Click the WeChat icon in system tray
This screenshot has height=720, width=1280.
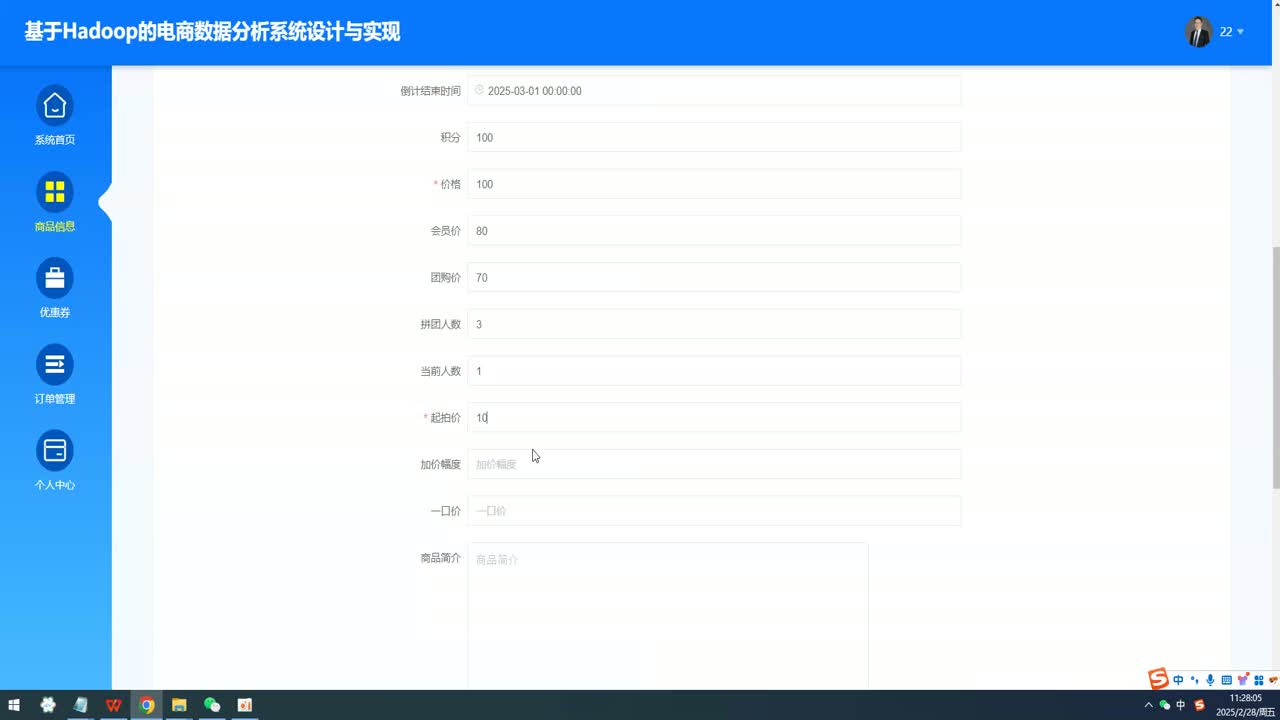(x=1164, y=705)
